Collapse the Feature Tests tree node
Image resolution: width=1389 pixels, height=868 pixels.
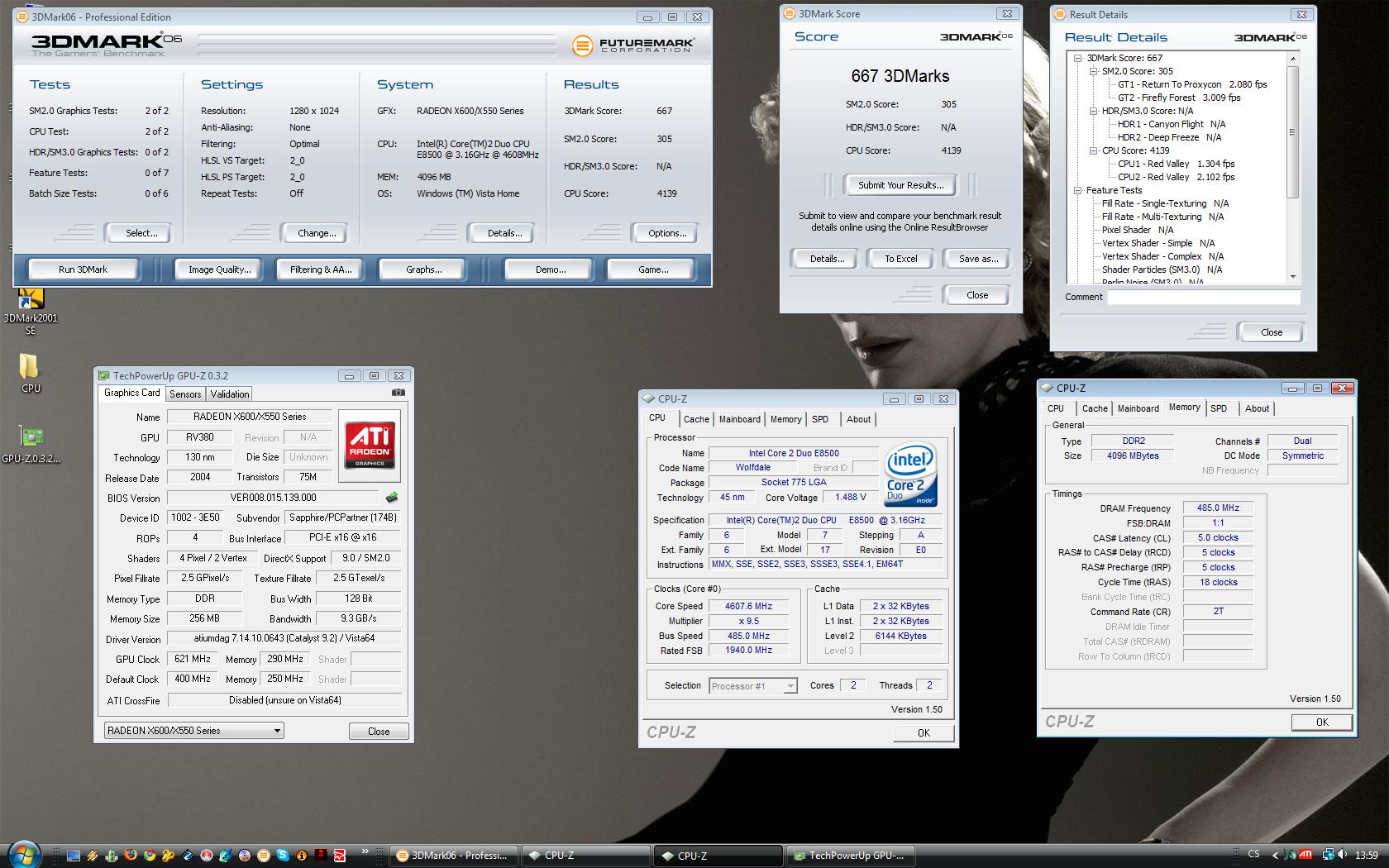[x=1078, y=190]
